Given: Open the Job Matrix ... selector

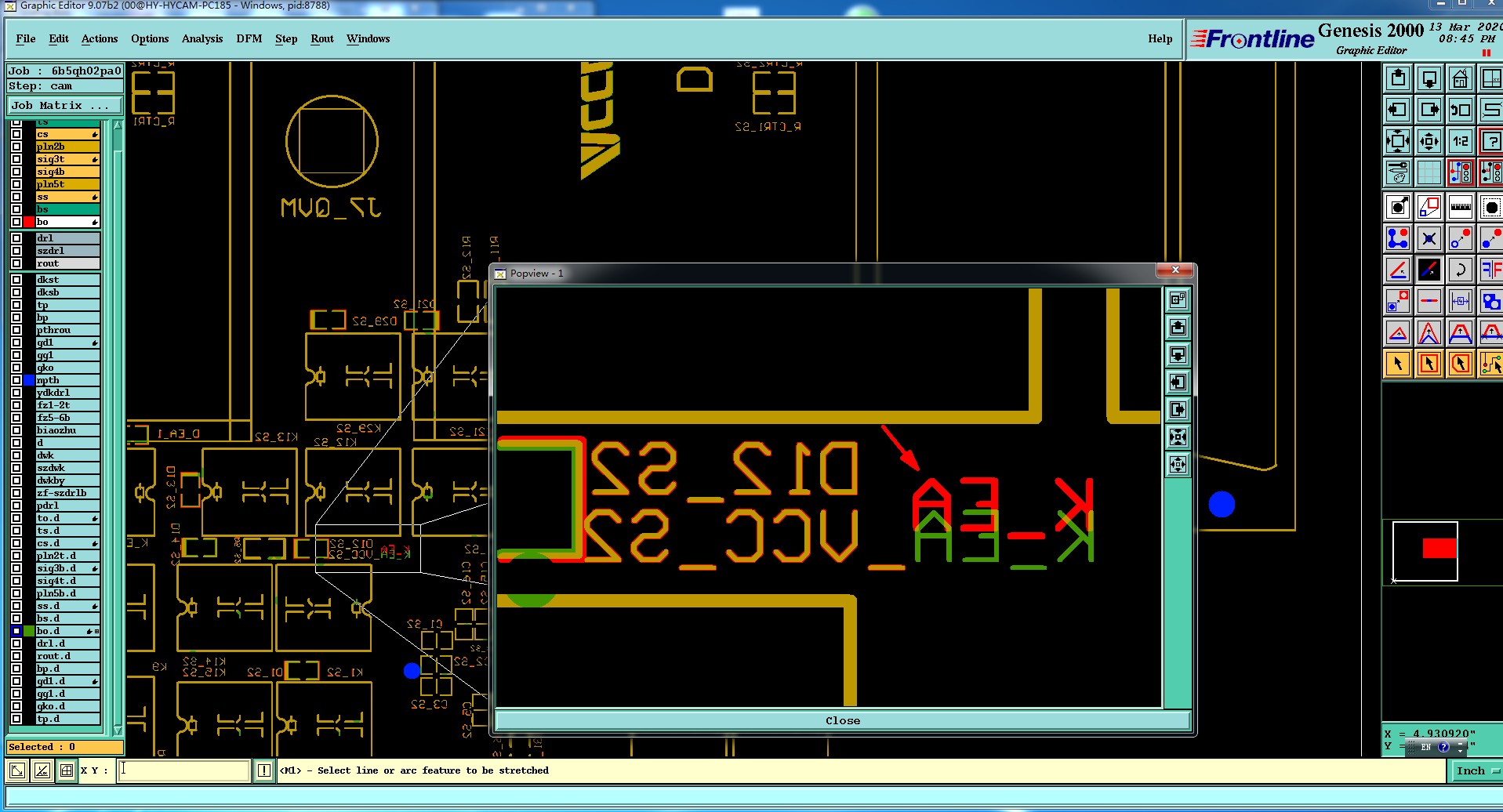Looking at the screenshot, I should [x=65, y=105].
